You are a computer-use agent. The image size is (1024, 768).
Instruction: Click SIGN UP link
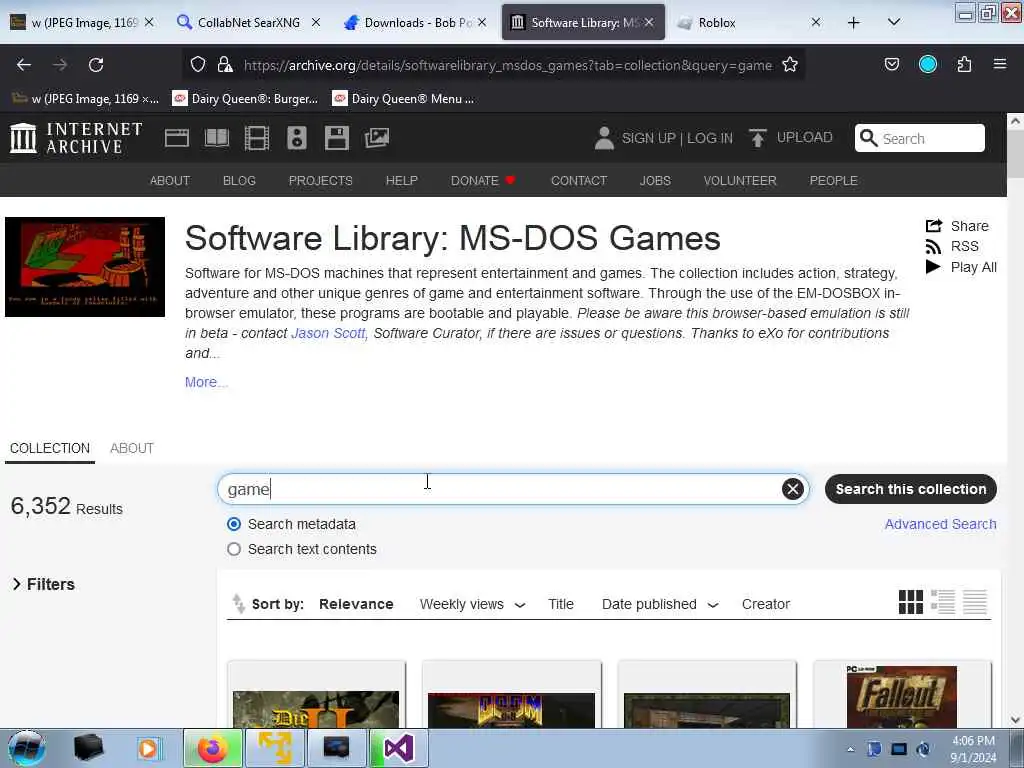648,138
